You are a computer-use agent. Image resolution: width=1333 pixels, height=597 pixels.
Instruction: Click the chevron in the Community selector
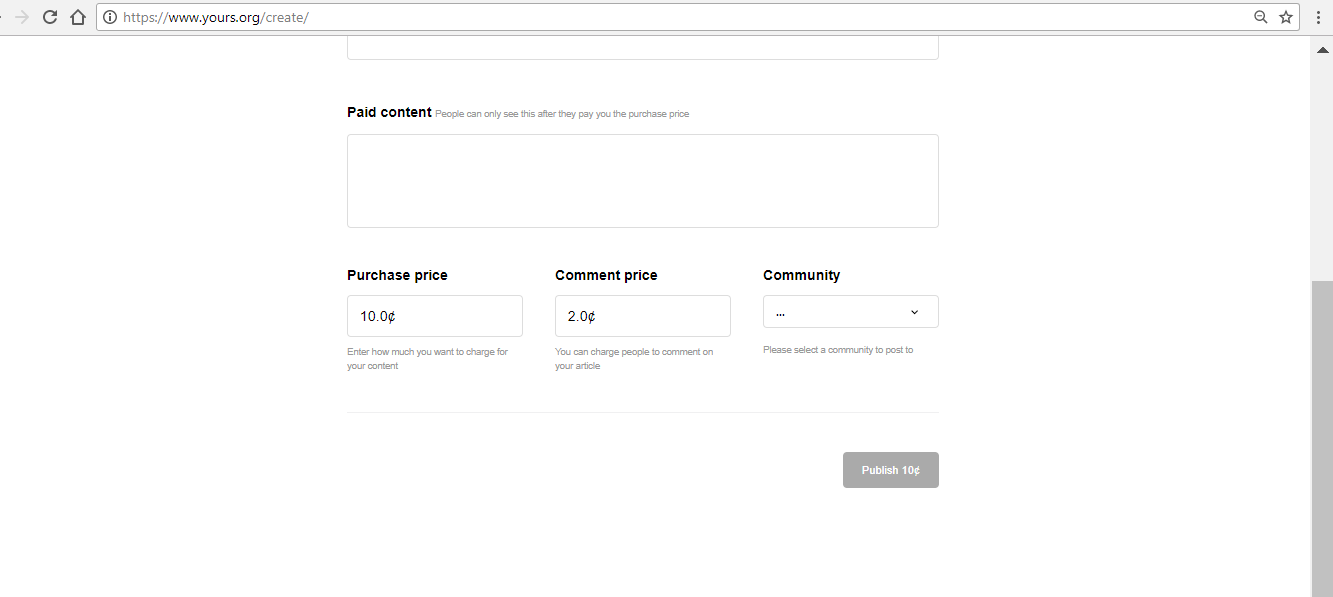point(914,312)
